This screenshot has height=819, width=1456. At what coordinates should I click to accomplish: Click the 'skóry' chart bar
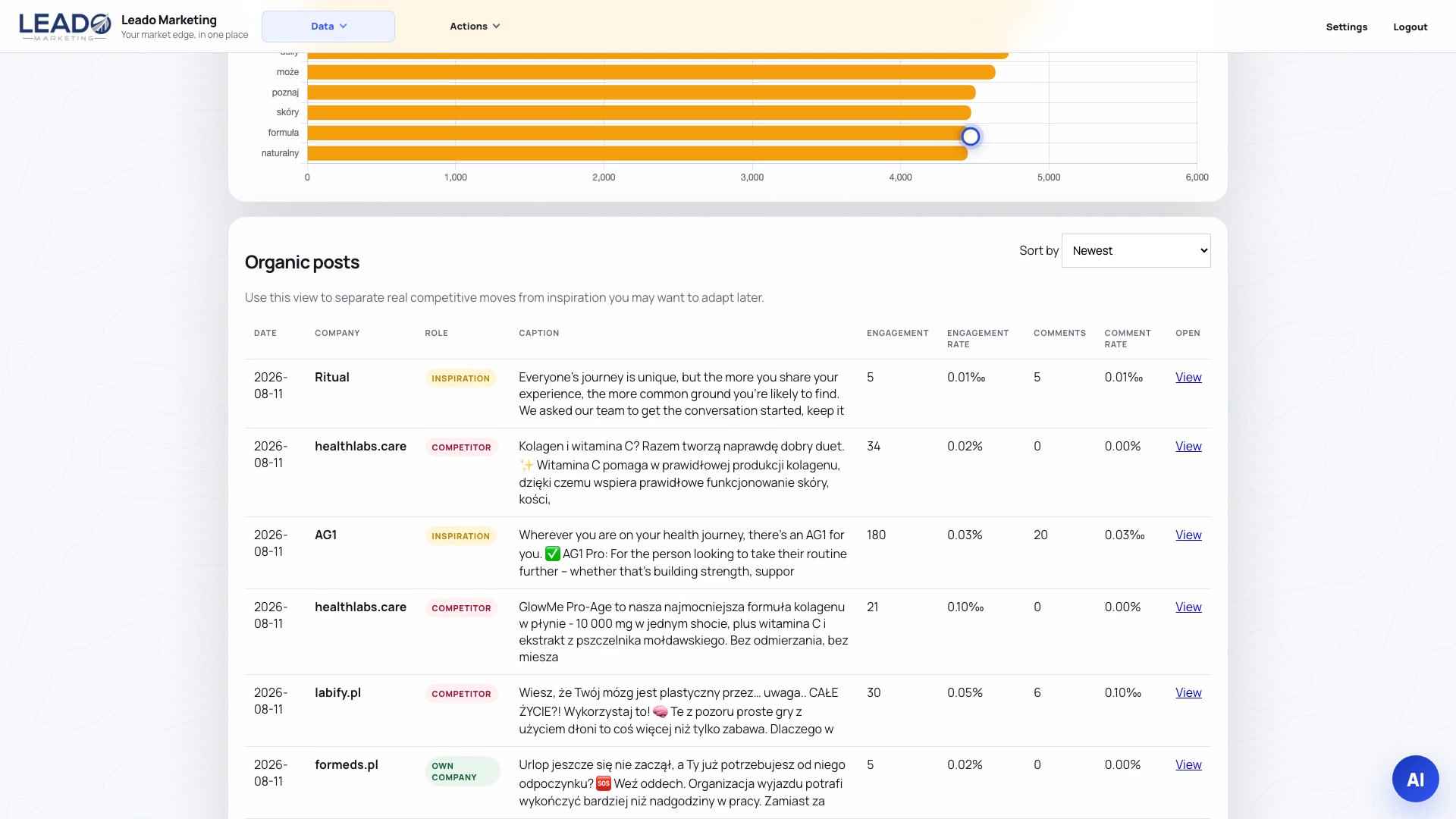[639, 113]
